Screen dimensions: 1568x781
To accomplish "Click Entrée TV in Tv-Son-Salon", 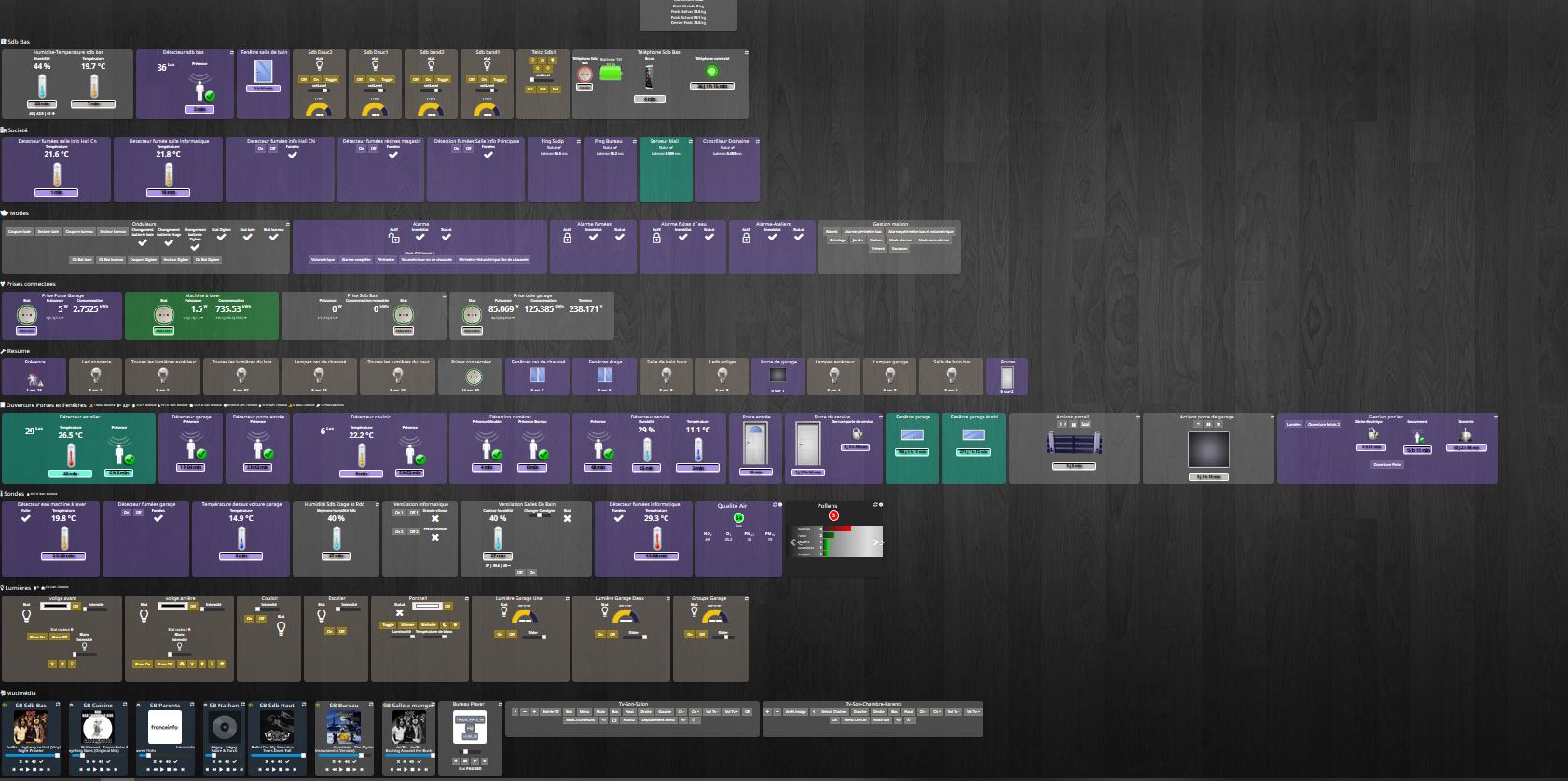I will pyautogui.click(x=551, y=712).
